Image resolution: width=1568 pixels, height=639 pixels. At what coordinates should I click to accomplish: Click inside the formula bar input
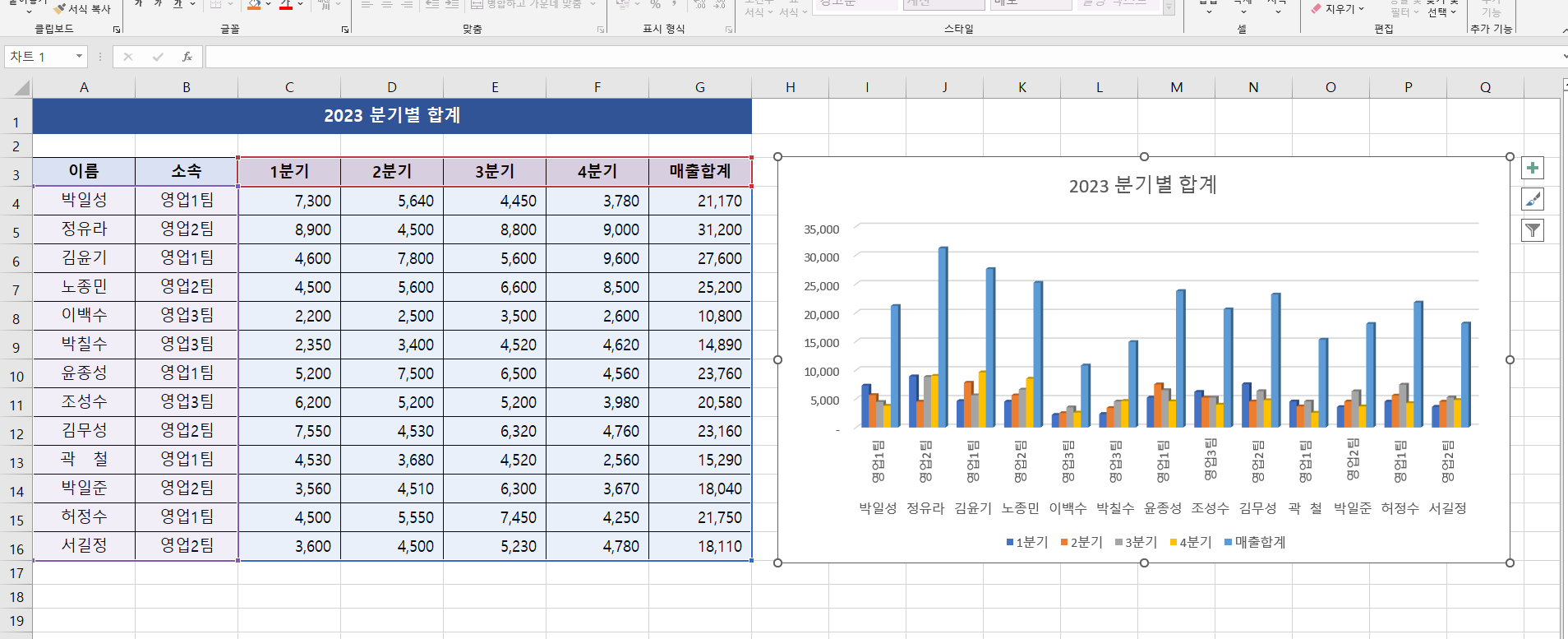coord(883,57)
